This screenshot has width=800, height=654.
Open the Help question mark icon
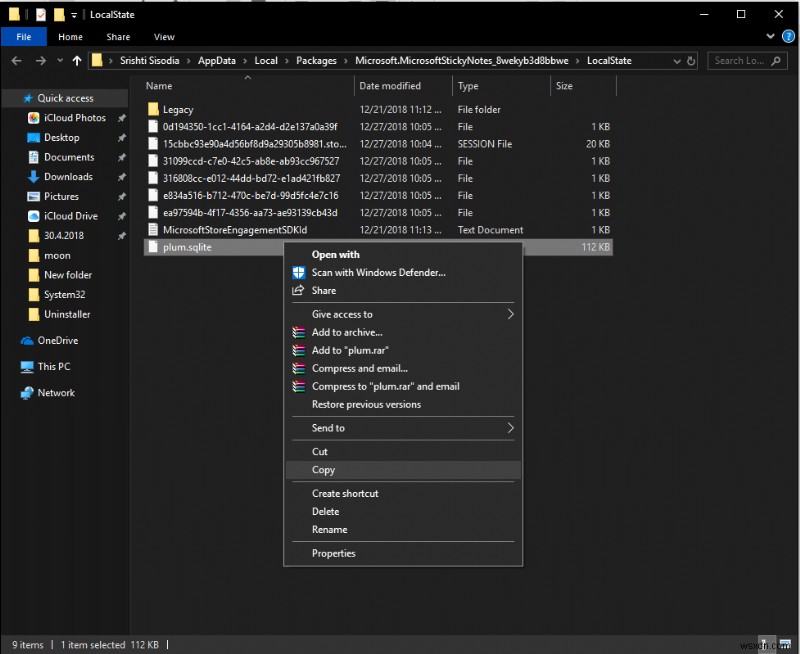click(x=788, y=36)
